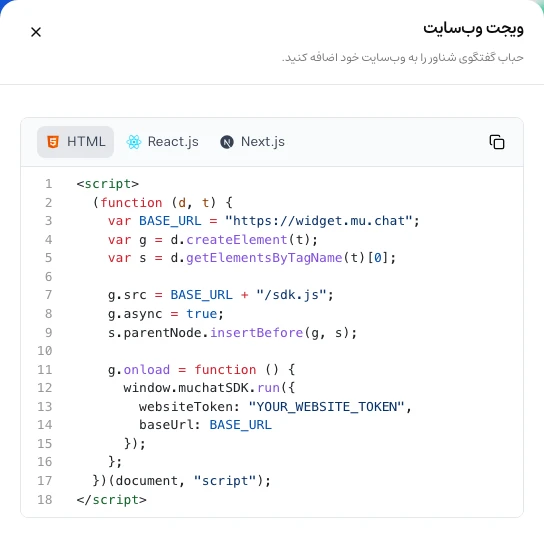Copy the code snippet to clipboard
The image size is (544, 550).
497,142
